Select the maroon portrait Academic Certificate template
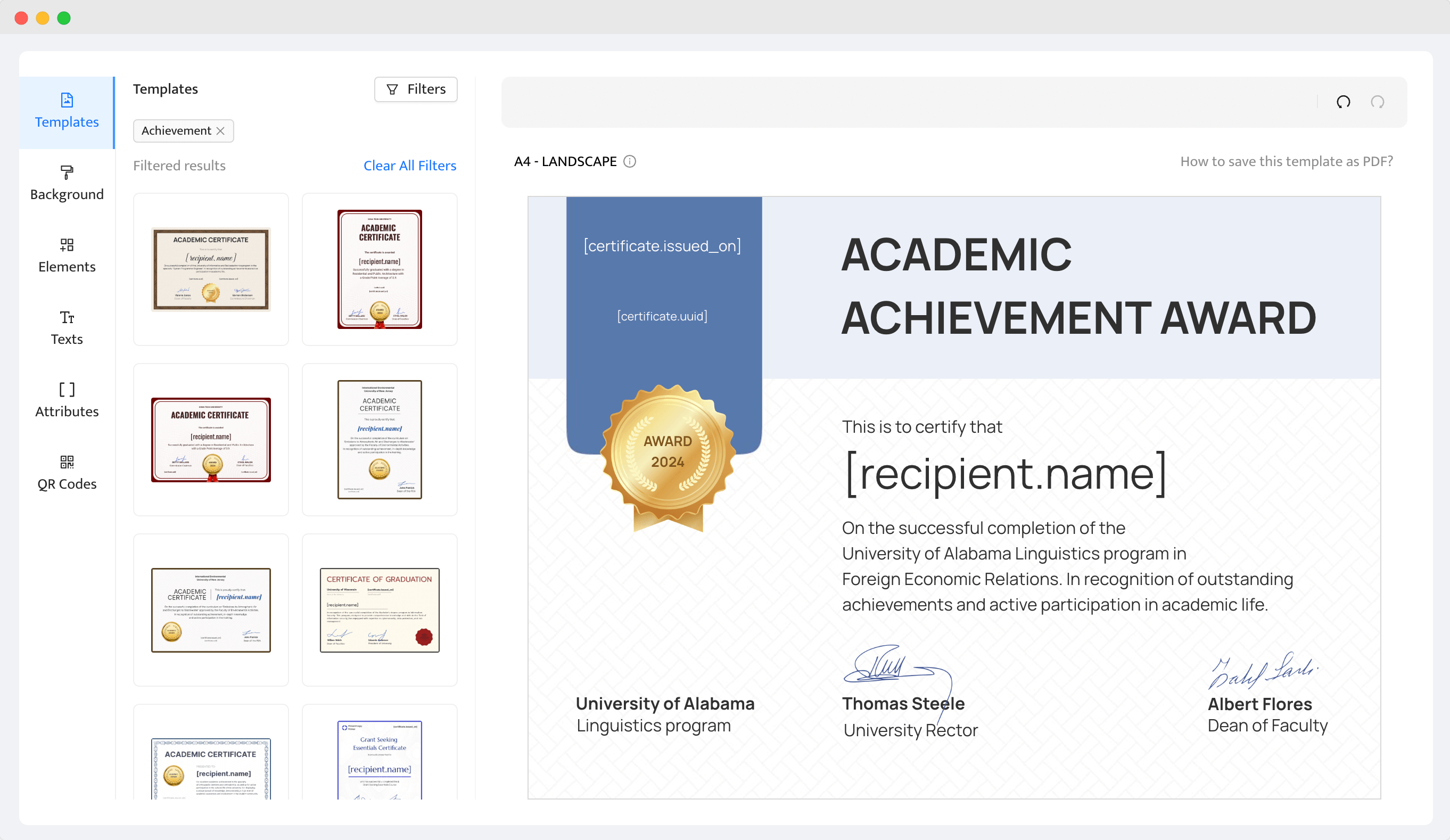The image size is (1450, 840). click(x=380, y=269)
